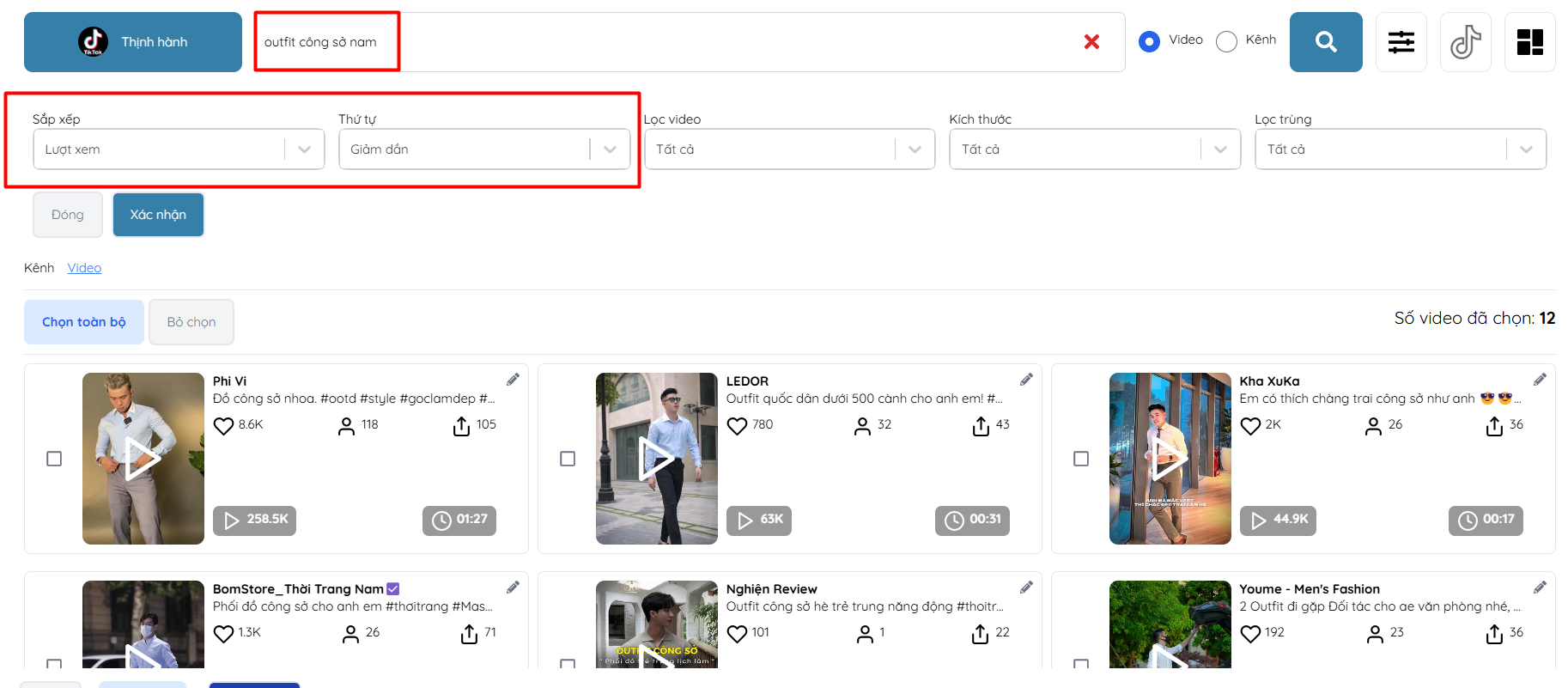Open the filter sliders settings icon

(1401, 42)
